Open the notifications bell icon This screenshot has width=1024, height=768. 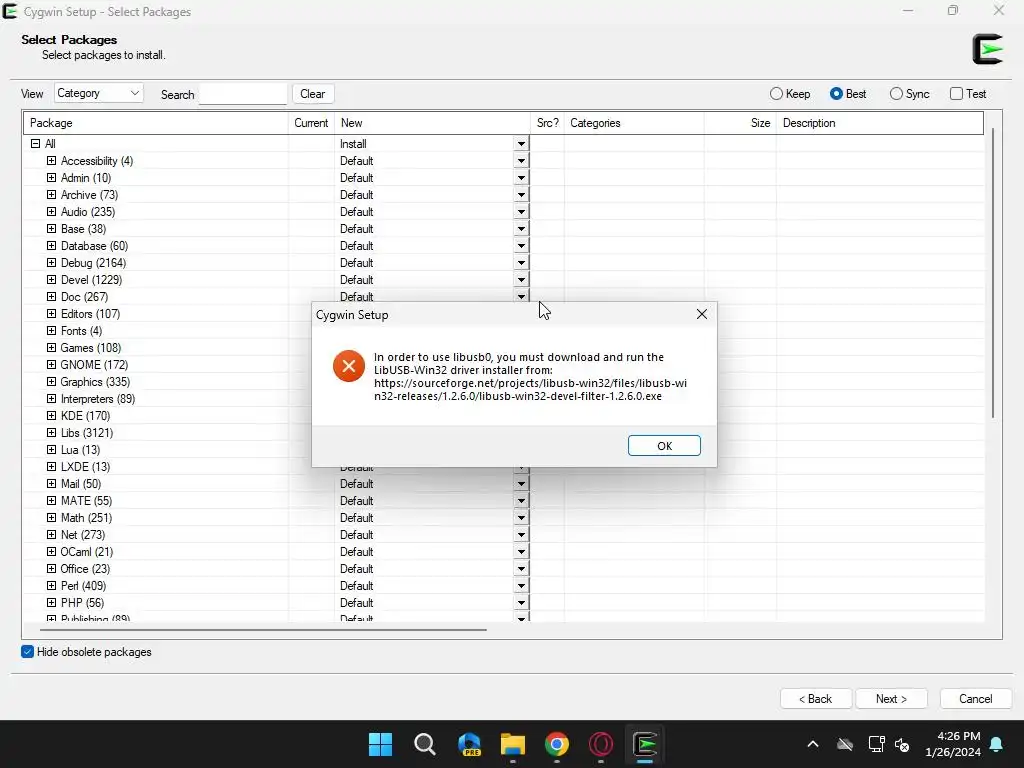click(997, 744)
